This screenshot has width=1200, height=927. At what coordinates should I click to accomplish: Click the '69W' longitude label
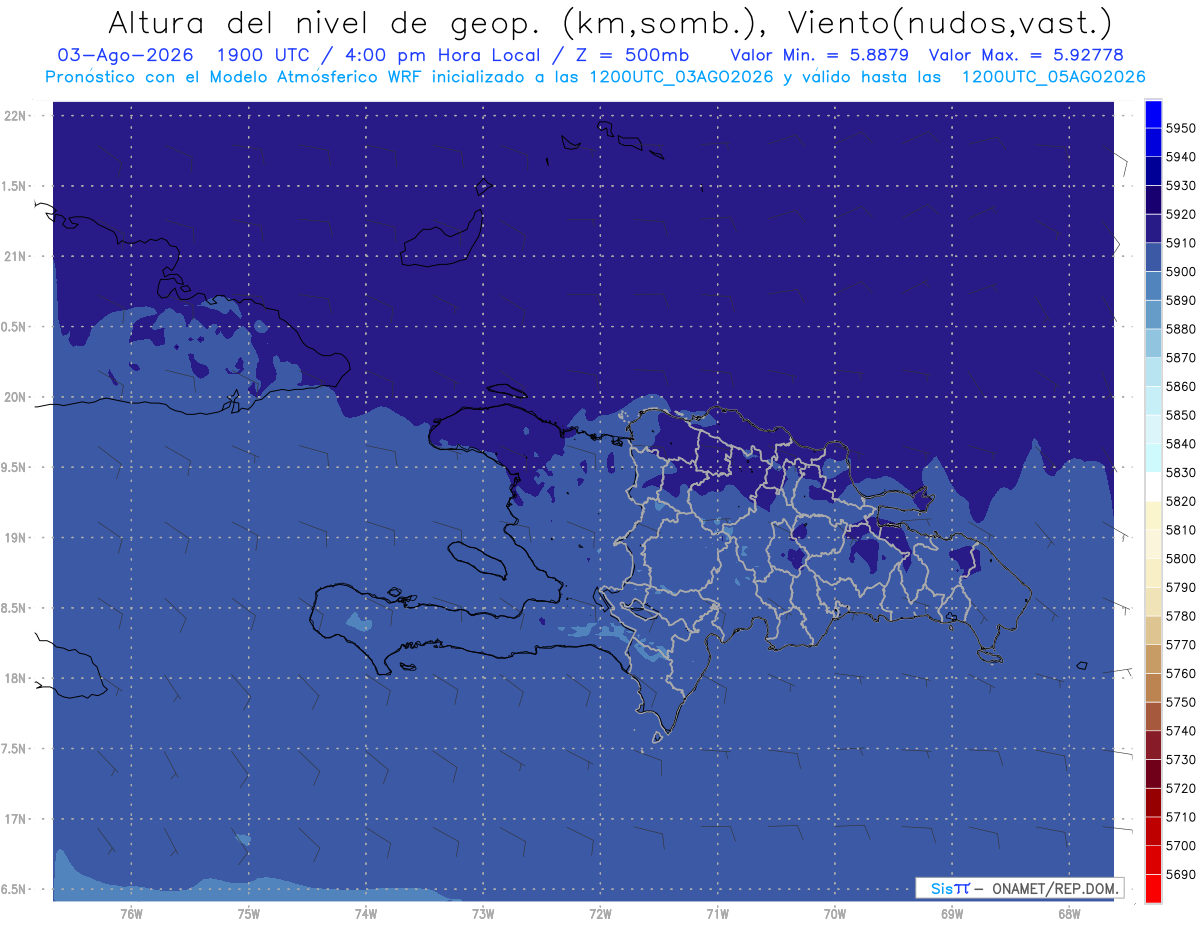click(x=952, y=913)
